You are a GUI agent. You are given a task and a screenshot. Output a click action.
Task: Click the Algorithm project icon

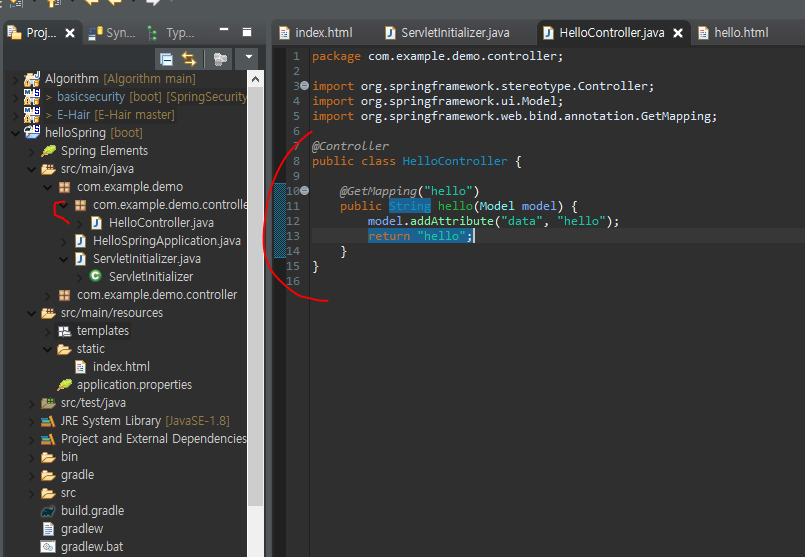pos(32,79)
